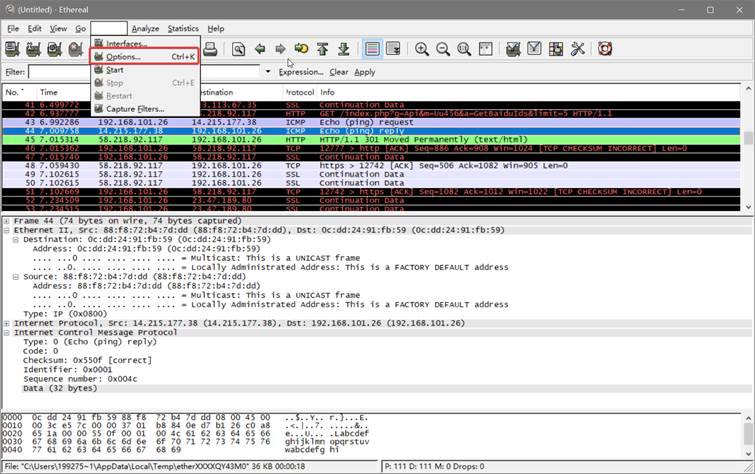Open the Go menu
The height and width of the screenshot is (474, 755).
click(x=80, y=28)
